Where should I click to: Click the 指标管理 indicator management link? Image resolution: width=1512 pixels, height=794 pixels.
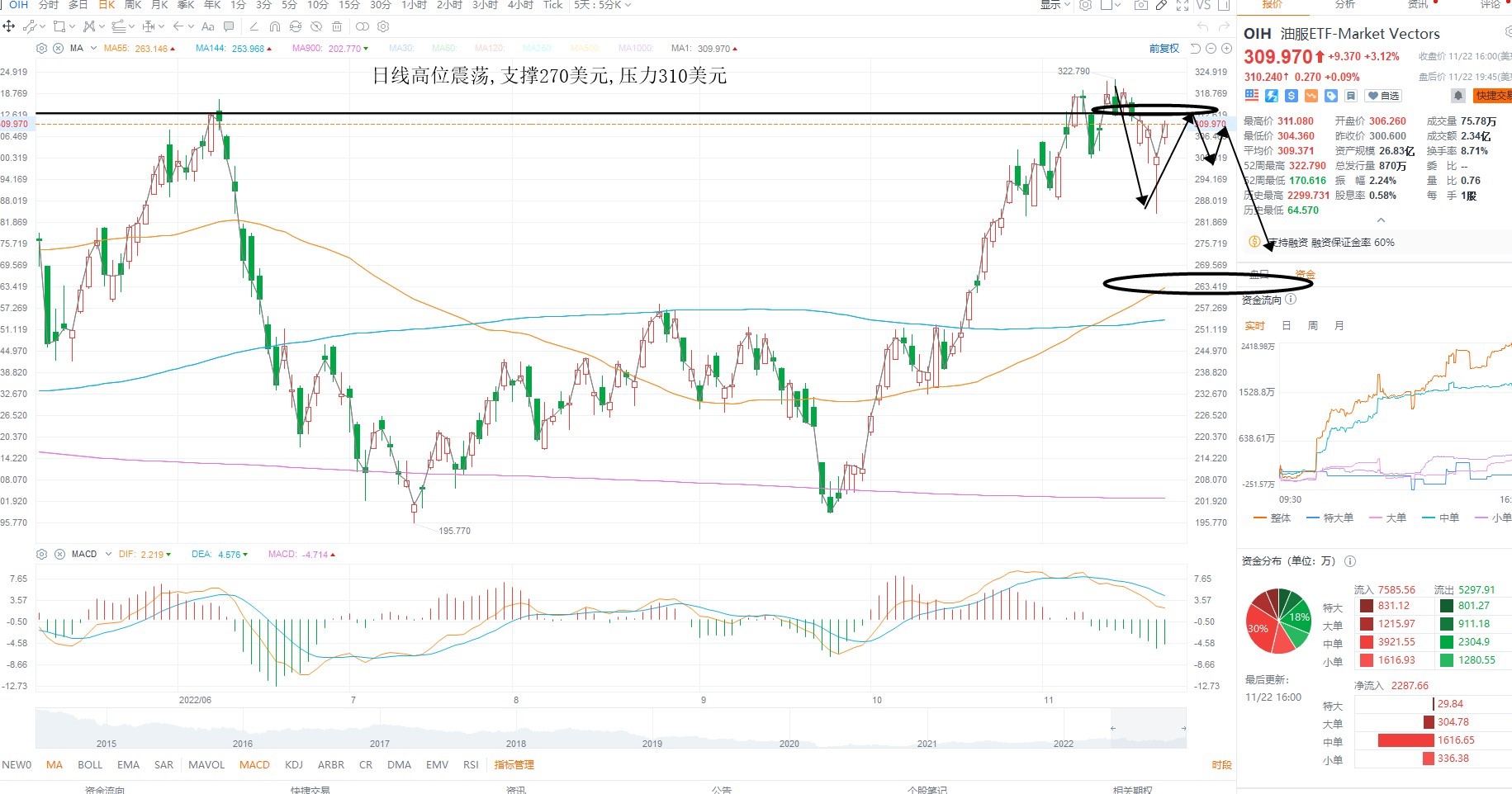point(514,765)
